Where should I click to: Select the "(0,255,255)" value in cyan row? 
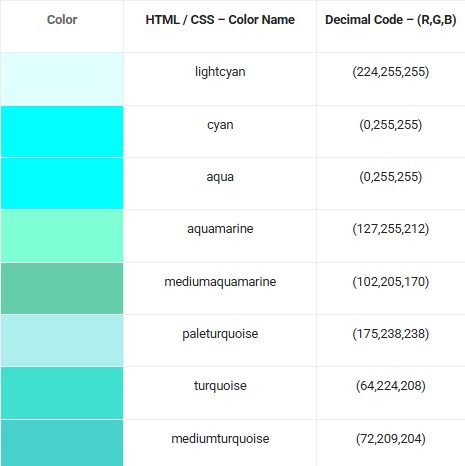[391, 125]
